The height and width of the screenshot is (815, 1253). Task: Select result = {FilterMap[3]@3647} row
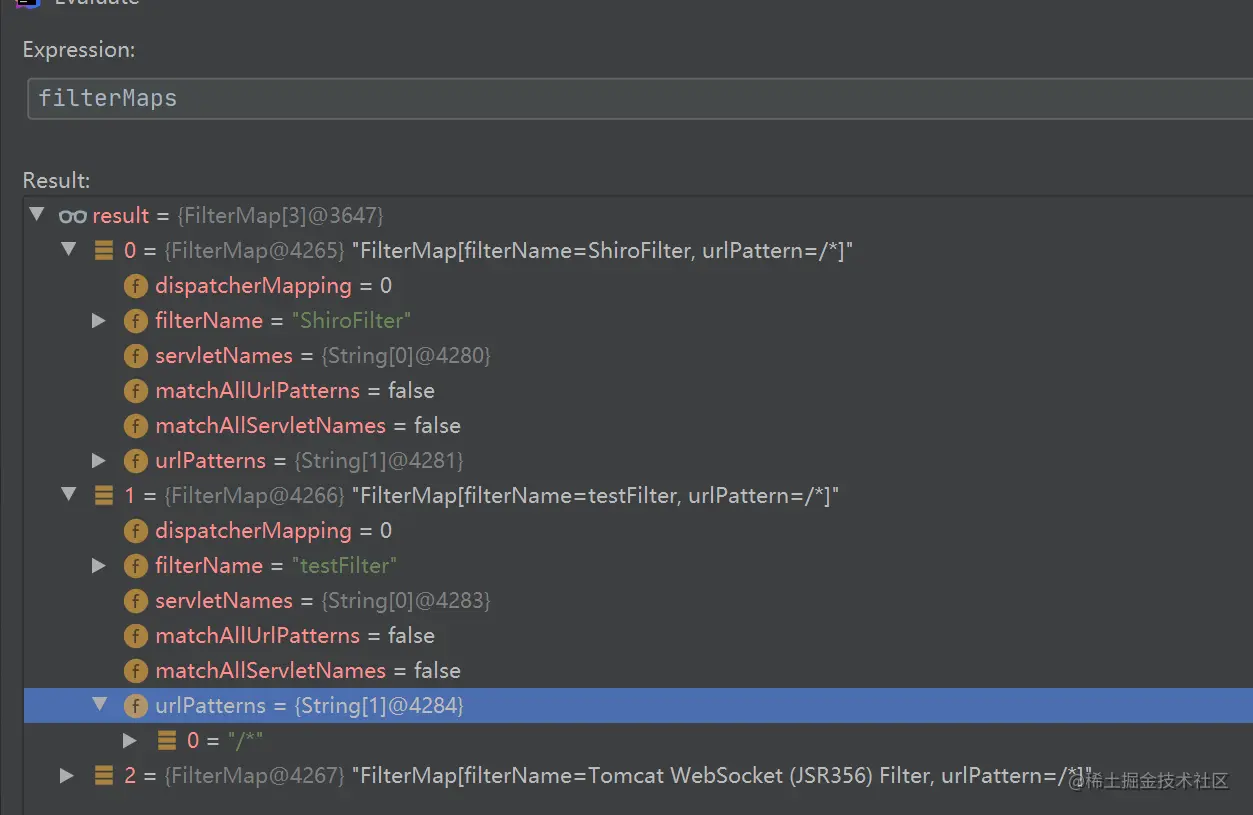pyautogui.click(x=638, y=216)
